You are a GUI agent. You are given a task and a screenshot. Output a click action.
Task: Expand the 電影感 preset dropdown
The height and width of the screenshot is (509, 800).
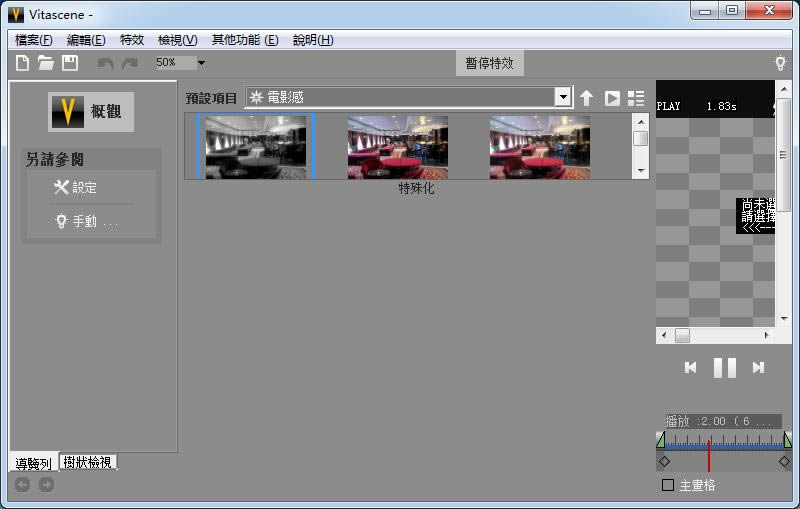pyautogui.click(x=563, y=97)
